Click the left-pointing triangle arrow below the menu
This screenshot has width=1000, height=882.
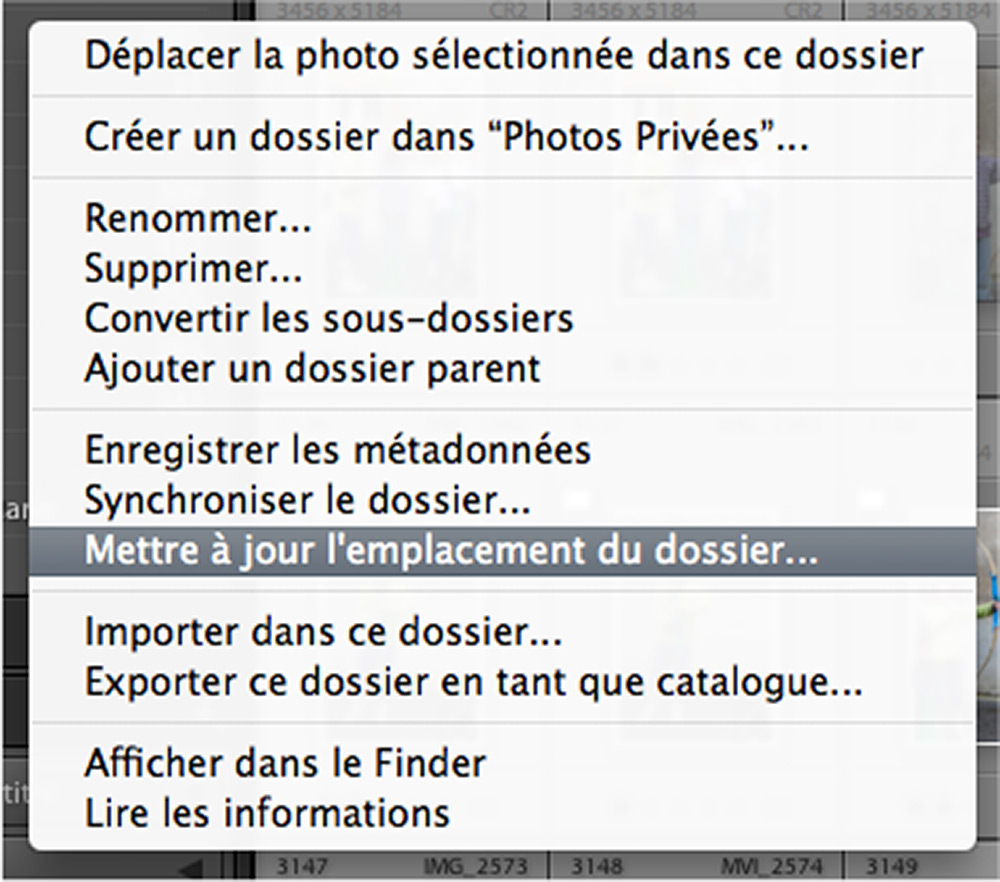(x=190, y=868)
